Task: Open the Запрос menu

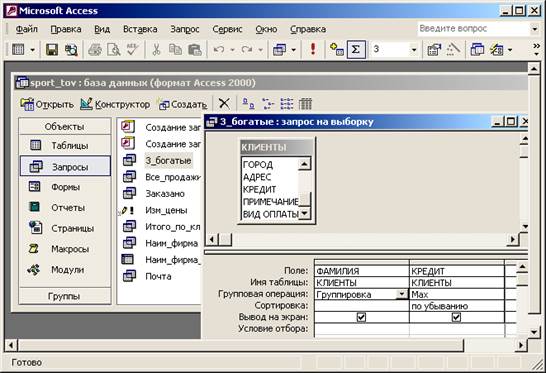Action: 185,29
